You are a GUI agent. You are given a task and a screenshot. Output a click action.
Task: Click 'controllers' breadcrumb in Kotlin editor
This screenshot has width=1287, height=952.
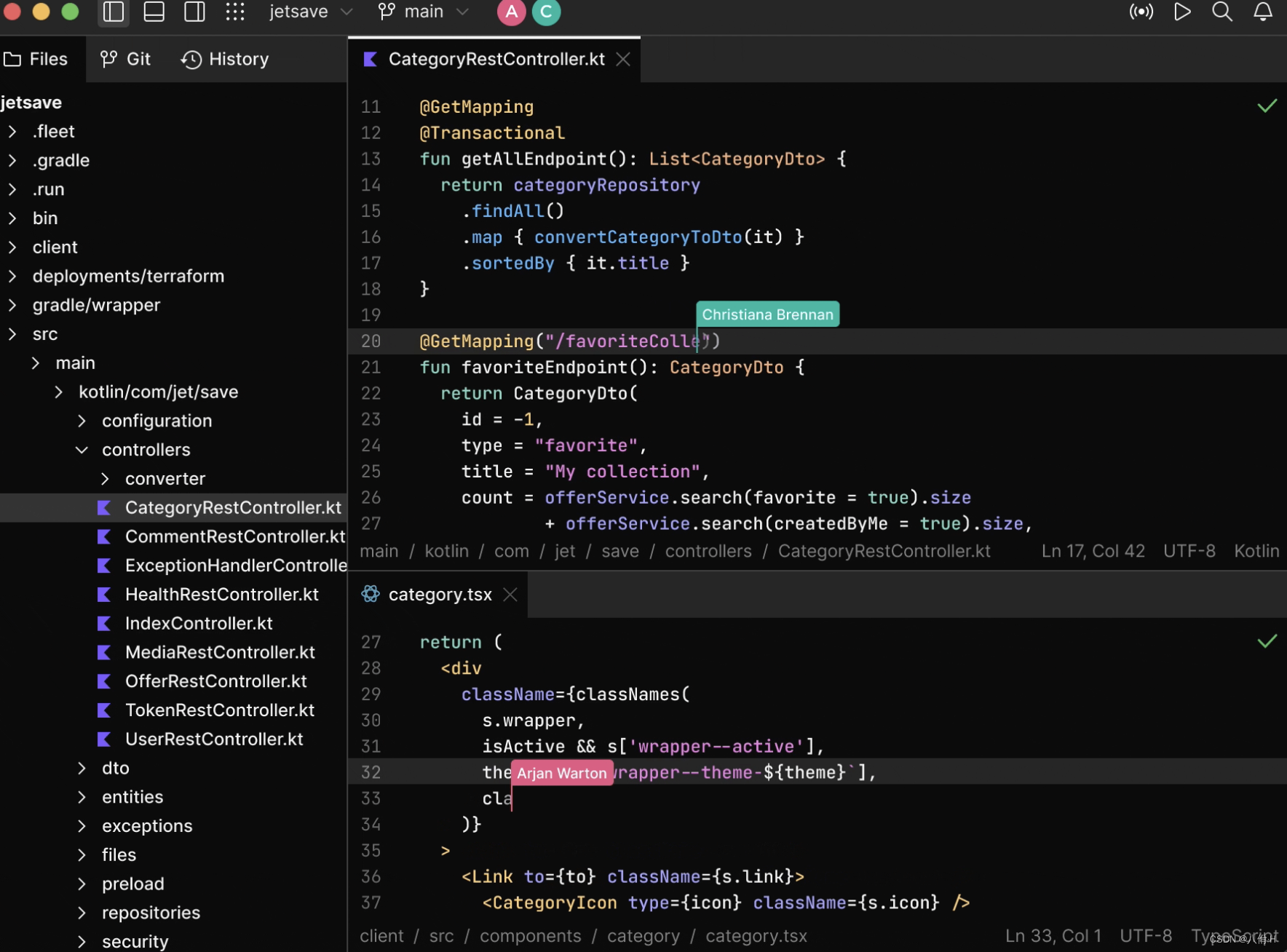coord(708,551)
